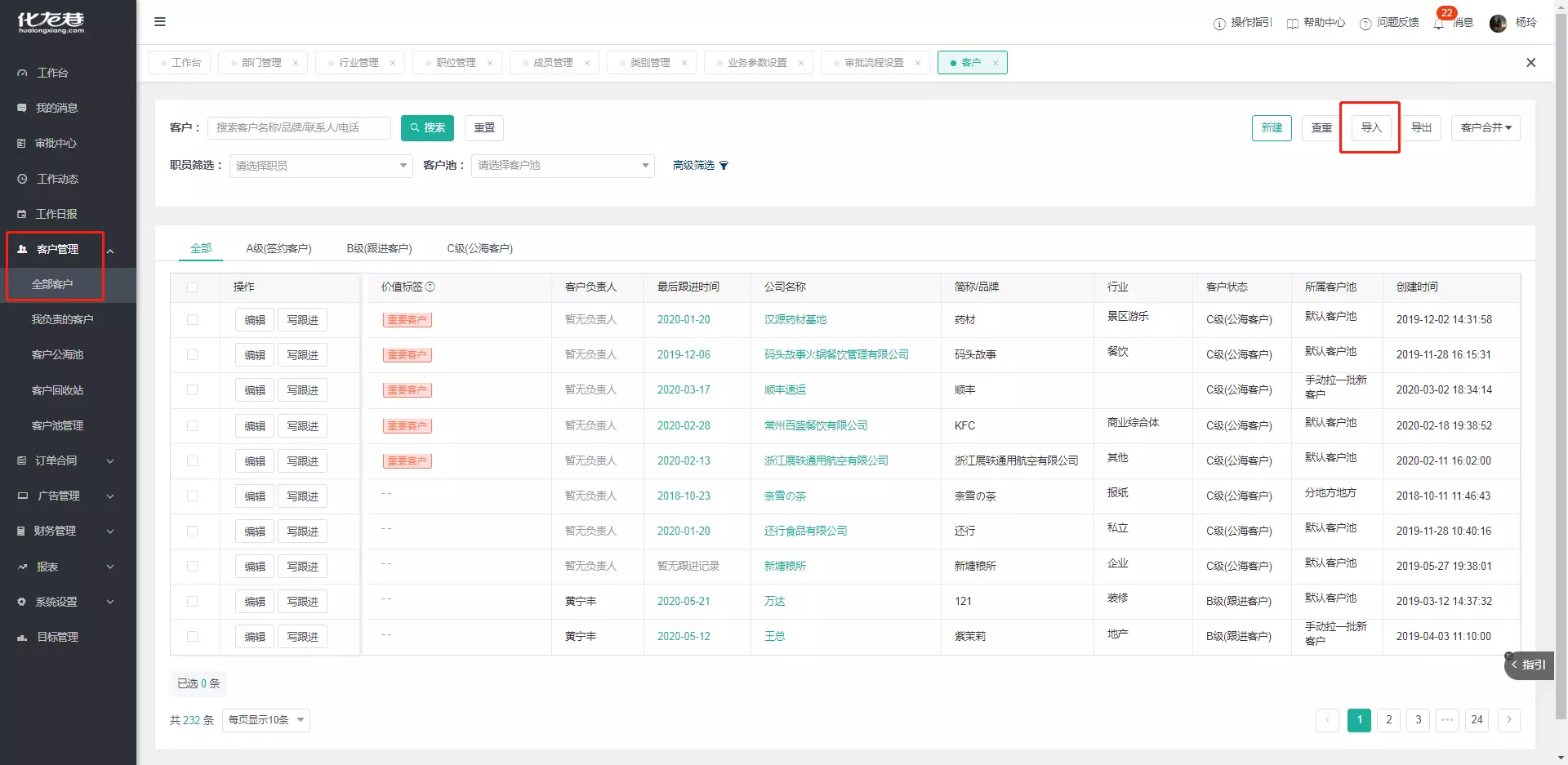Image resolution: width=1568 pixels, height=765 pixels.
Task: Go to page 2 in pagination
Action: [x=1388, y=720]
